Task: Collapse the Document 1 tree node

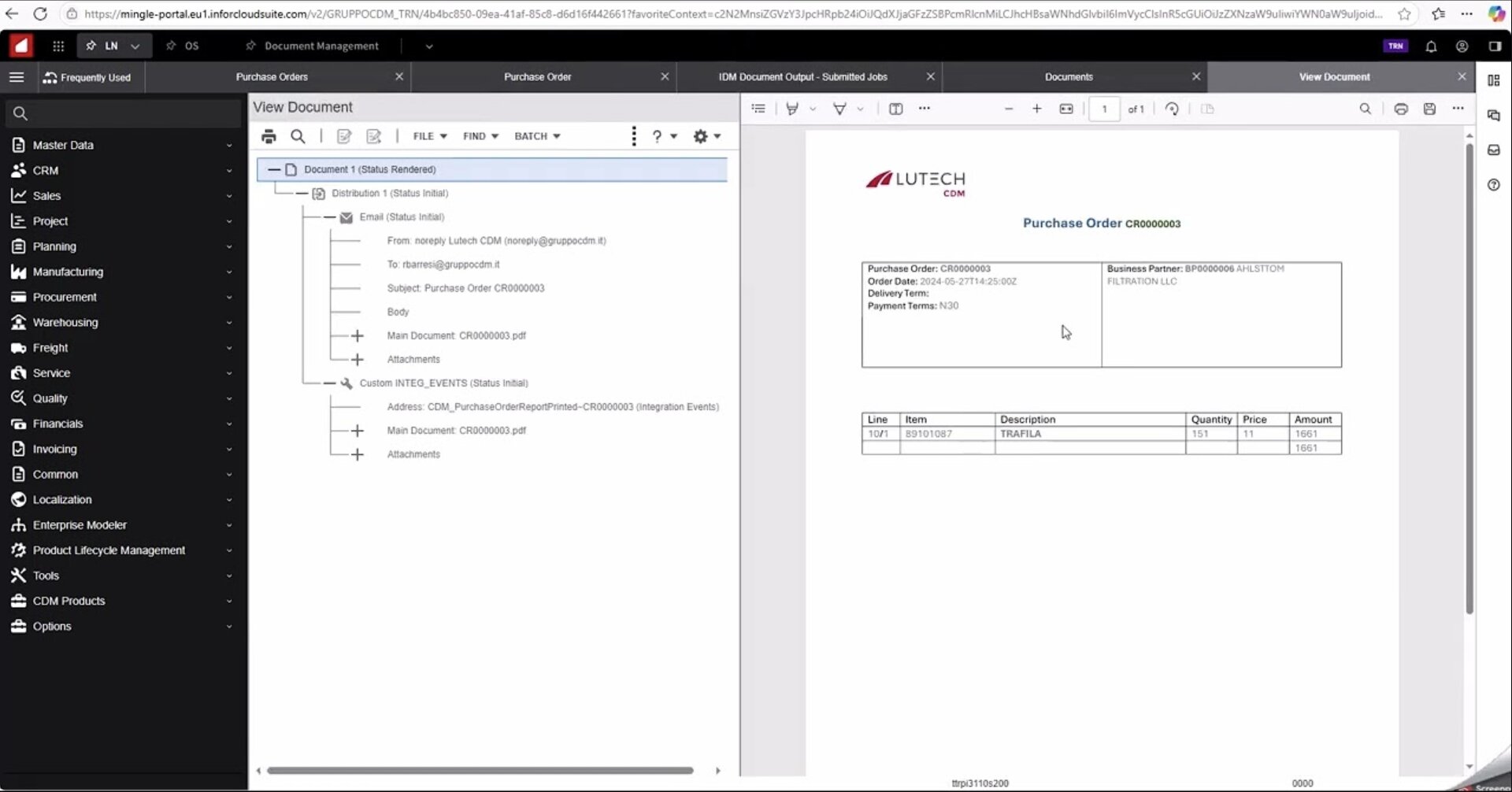Action: 274,169
